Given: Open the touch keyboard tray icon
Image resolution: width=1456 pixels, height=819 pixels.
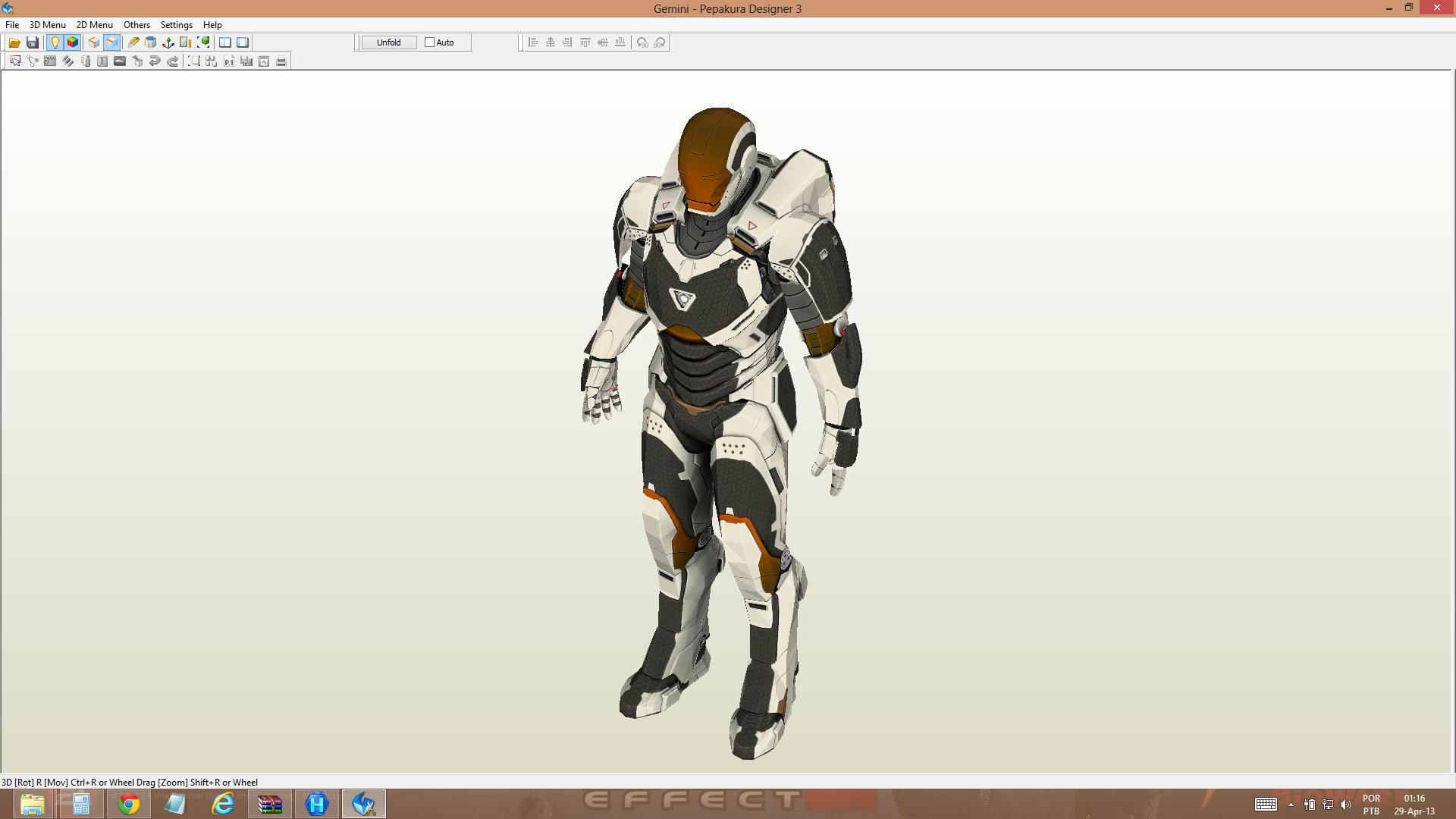Looking at the screenshot, I should tap(1266, 805).
